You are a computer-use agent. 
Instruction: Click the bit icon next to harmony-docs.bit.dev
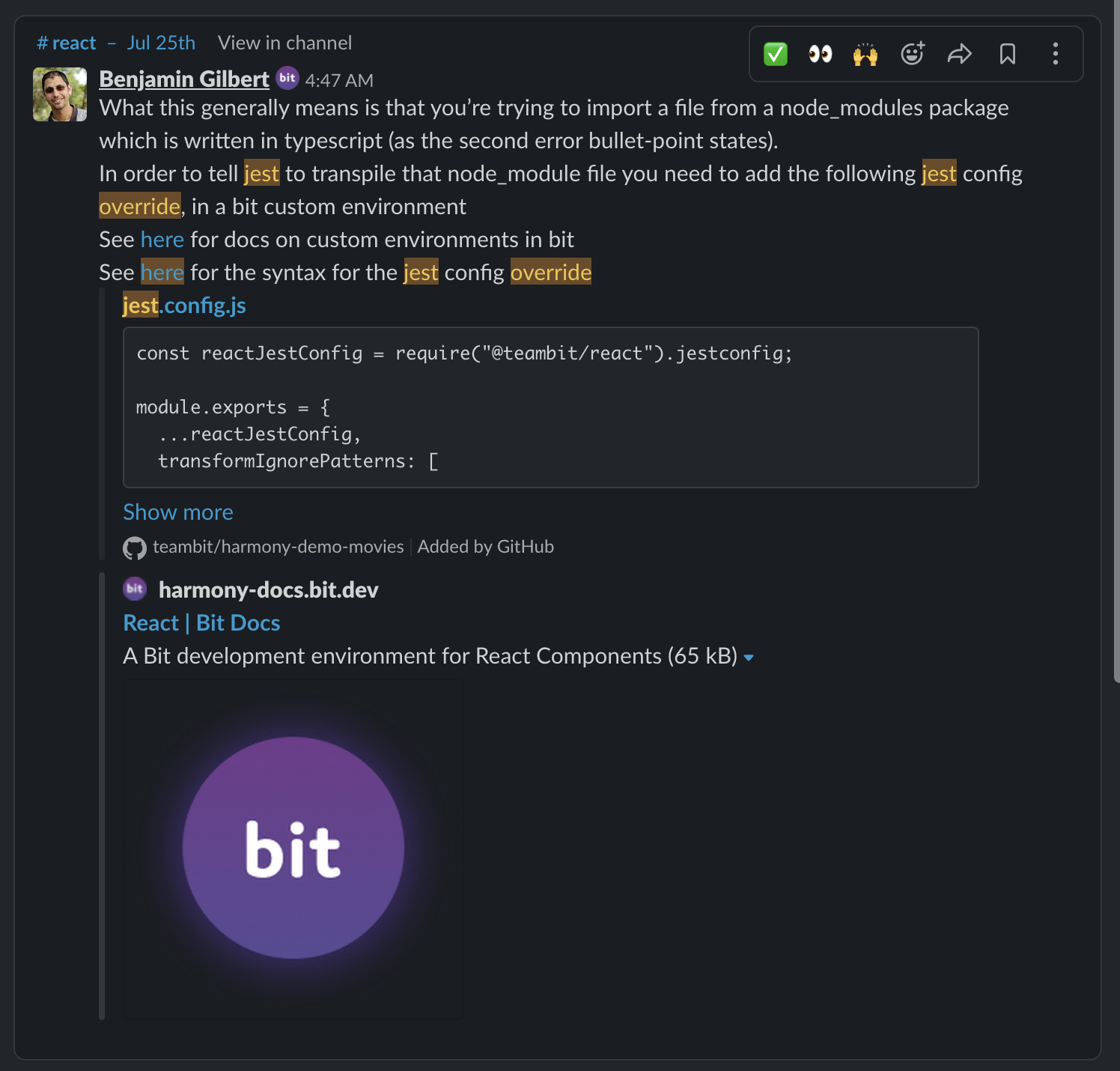point(134,589)
